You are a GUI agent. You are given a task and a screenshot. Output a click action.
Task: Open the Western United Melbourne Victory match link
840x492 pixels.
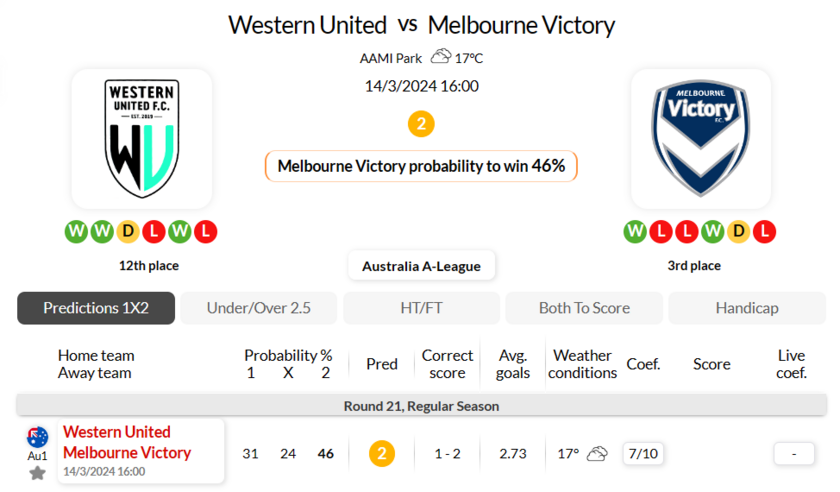click(127, 442)
